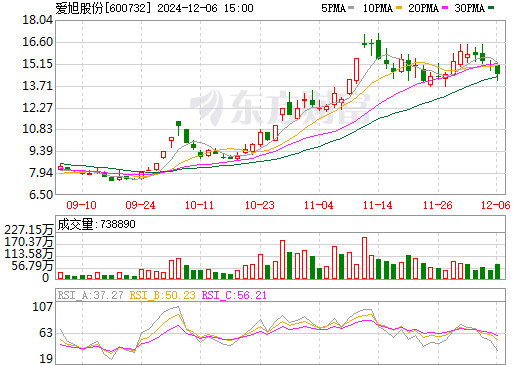Click the 9.39 price axis label
Image resolution: width=520 pixels, height=365 pixels.
coord(41,151)
